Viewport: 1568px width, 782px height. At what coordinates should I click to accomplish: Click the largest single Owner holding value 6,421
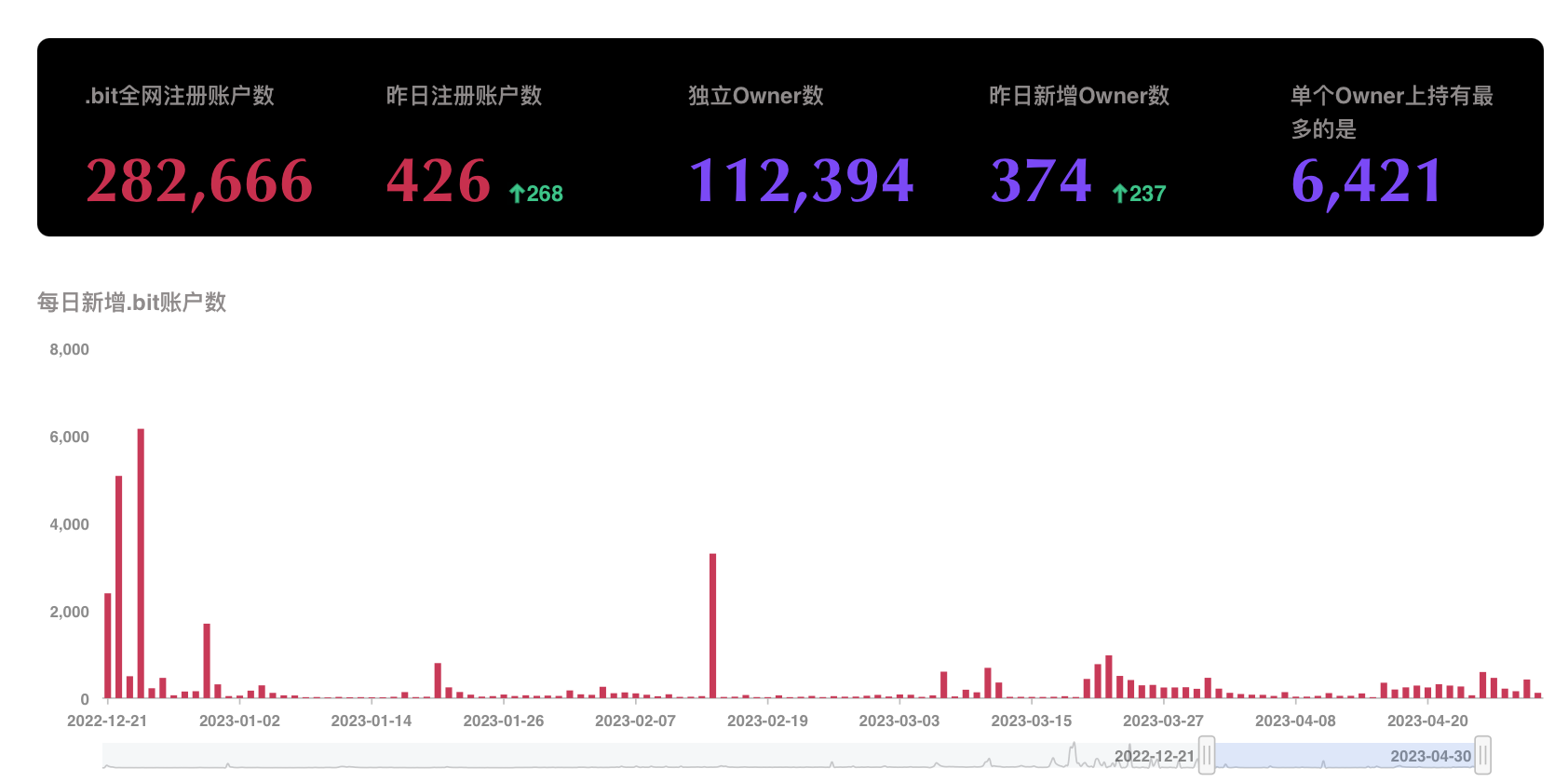pos(1367,181)
